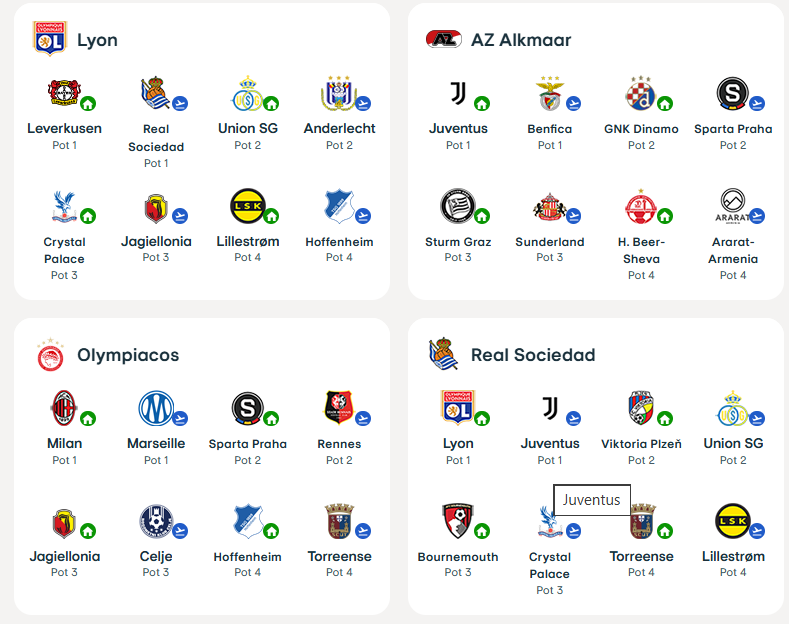
Task: Select the Viktoria Plzeň crest in Real Sociedad's fixtures
Action: tap(641, 408)
